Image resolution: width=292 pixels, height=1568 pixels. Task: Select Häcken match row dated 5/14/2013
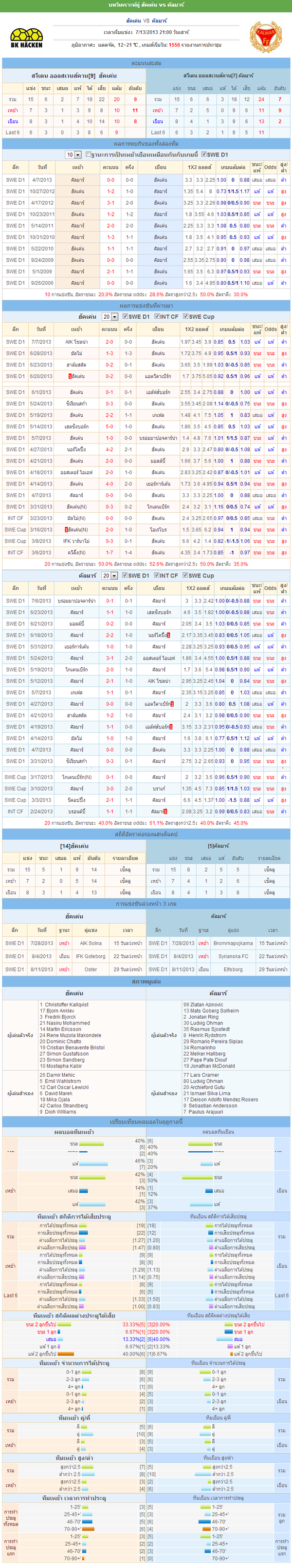click(146, 426)
